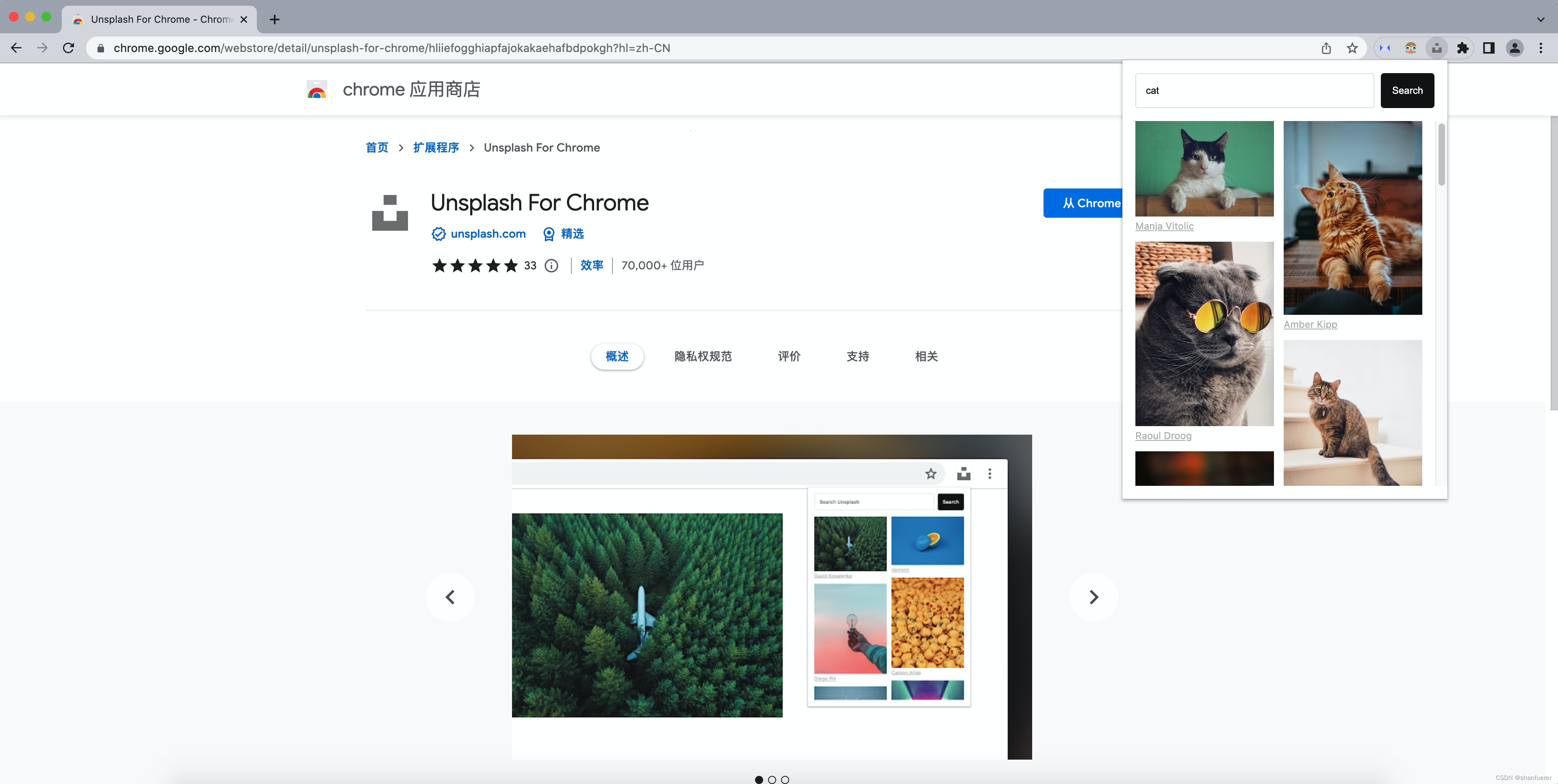This screenshot has height=784, width=1558.
Task: Open Chrome's side panel icon
Action: coord(1489,48)
